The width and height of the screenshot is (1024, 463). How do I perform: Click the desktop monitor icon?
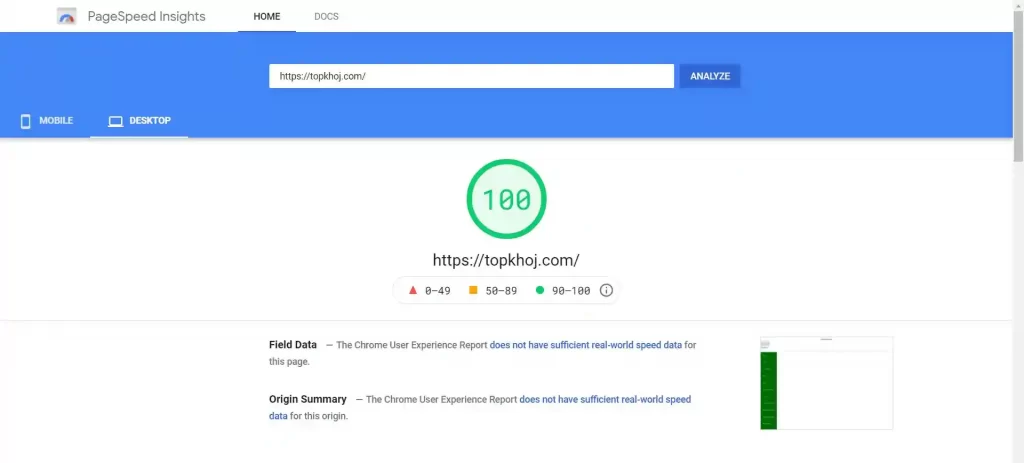click(x=116, y=121)
